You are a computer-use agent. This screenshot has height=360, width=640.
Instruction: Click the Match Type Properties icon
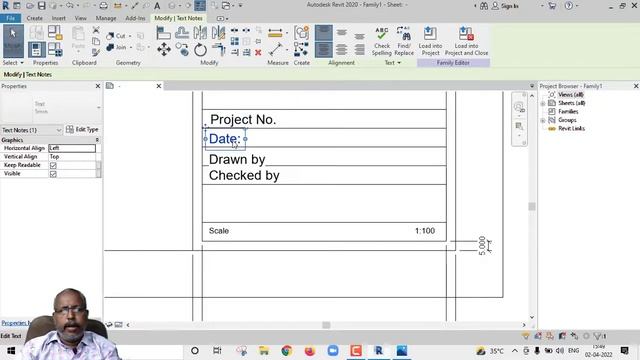pyautogui.click(x=96, y=52)
